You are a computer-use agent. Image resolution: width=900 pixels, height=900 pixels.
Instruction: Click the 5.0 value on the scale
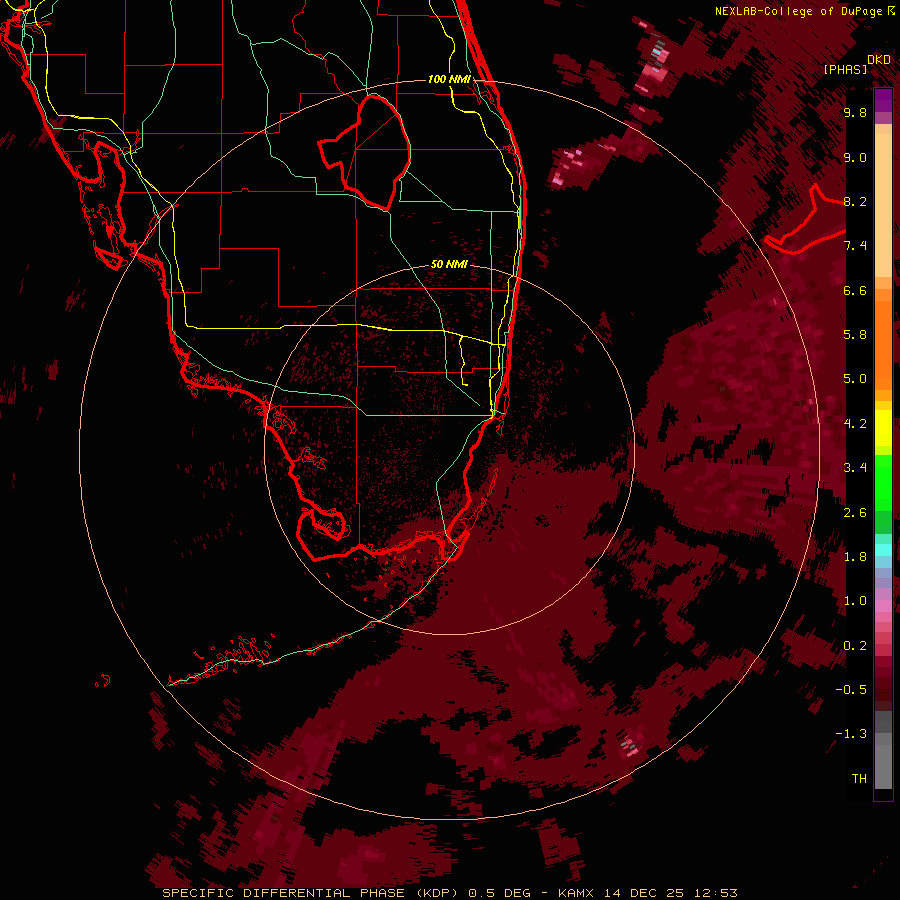click(x=855, y=379)
